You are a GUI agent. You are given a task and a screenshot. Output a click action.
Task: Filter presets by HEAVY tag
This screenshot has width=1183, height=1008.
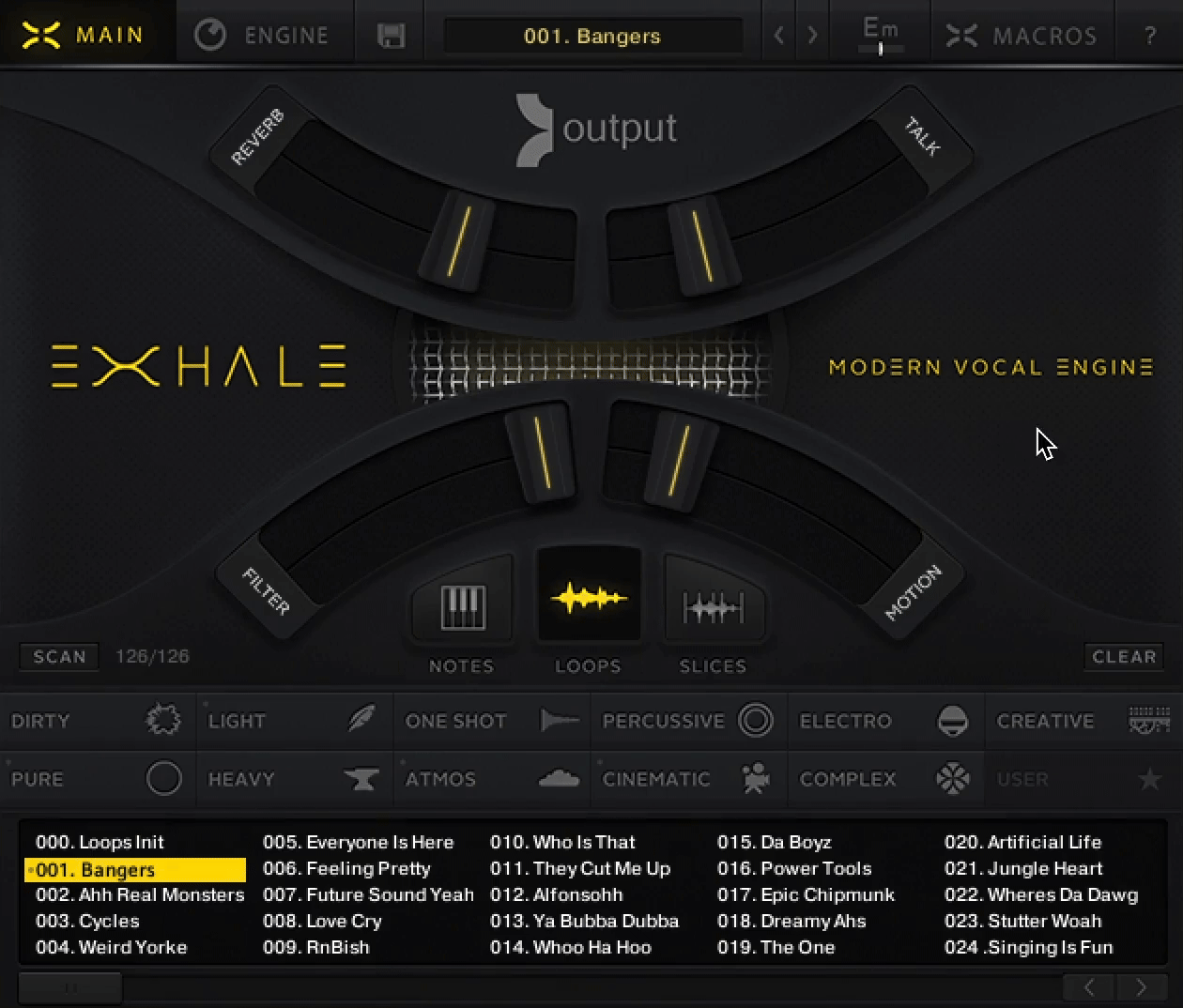[x=295, y=779]
